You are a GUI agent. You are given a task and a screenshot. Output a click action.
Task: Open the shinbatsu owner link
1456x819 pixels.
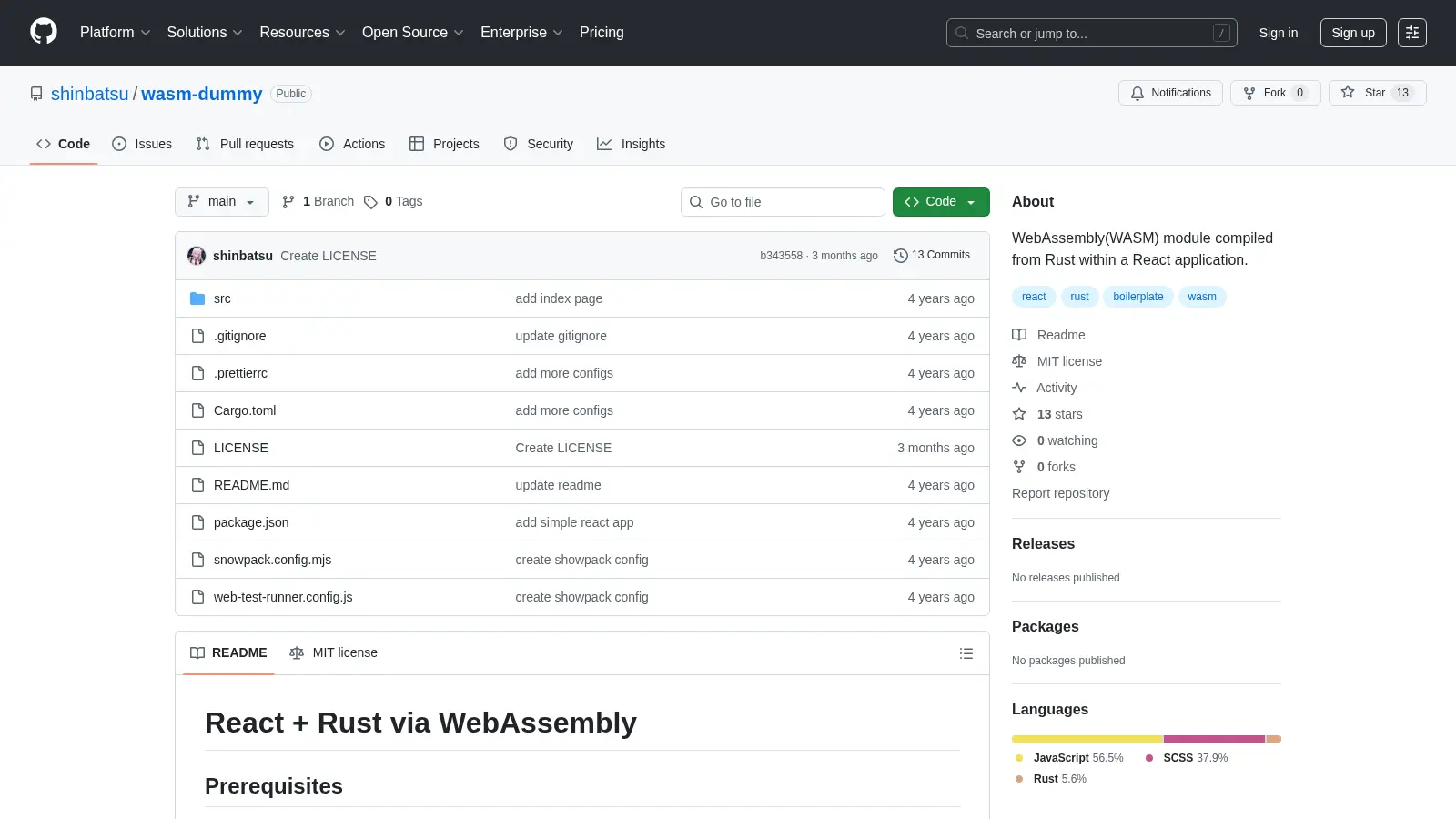(90, 94)
